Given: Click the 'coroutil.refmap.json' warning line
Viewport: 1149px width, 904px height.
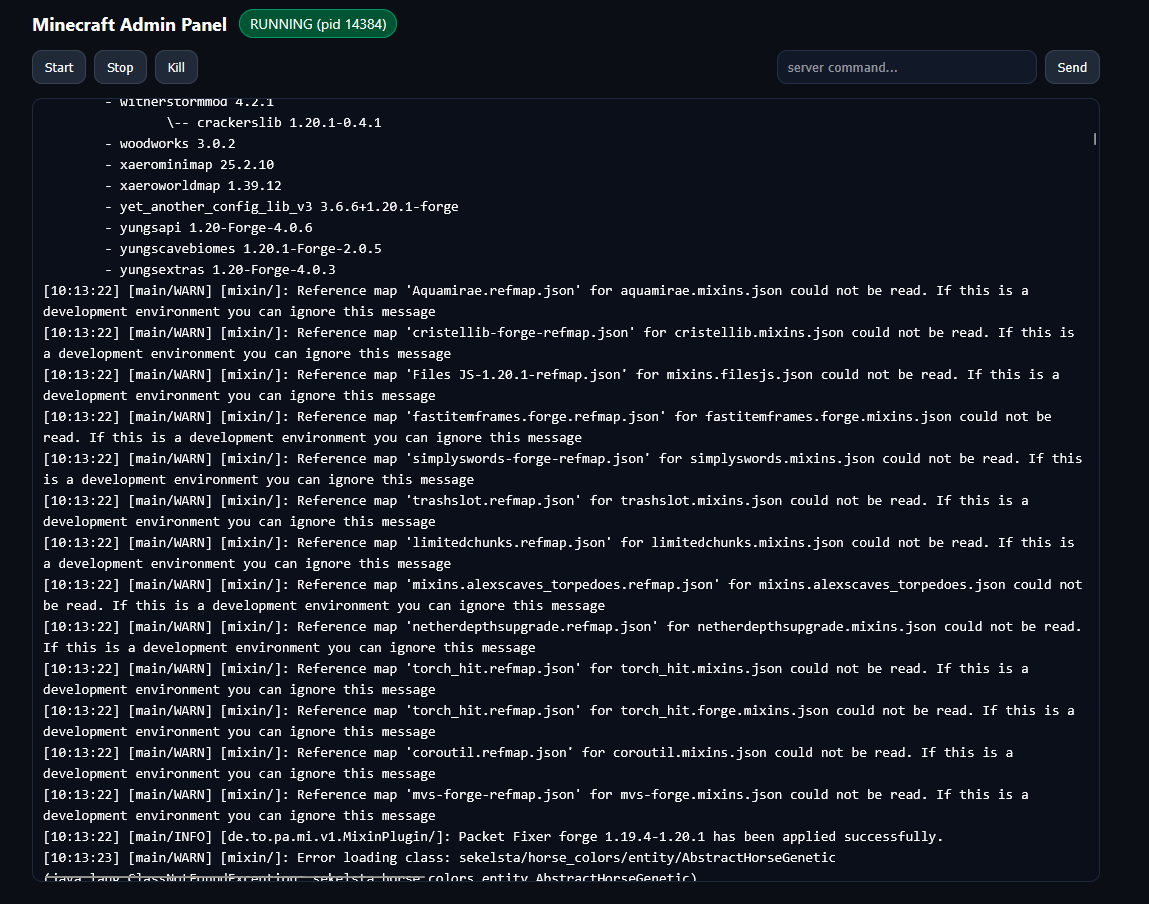Looking at the screenshot, I should point(528,763).
